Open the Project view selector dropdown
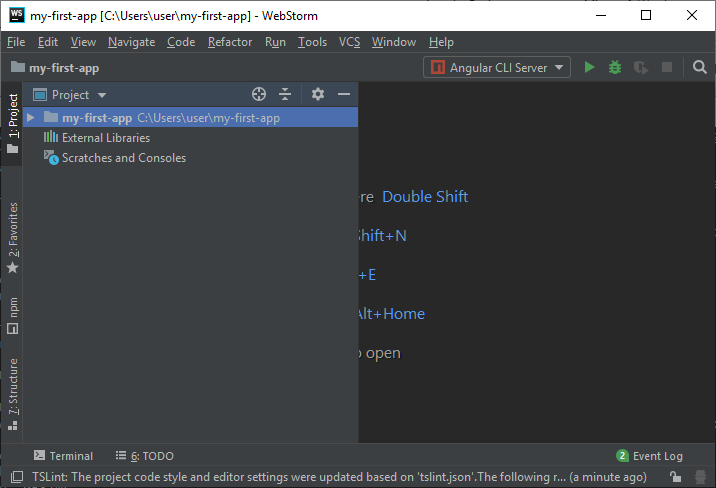 tap(70, 95)
